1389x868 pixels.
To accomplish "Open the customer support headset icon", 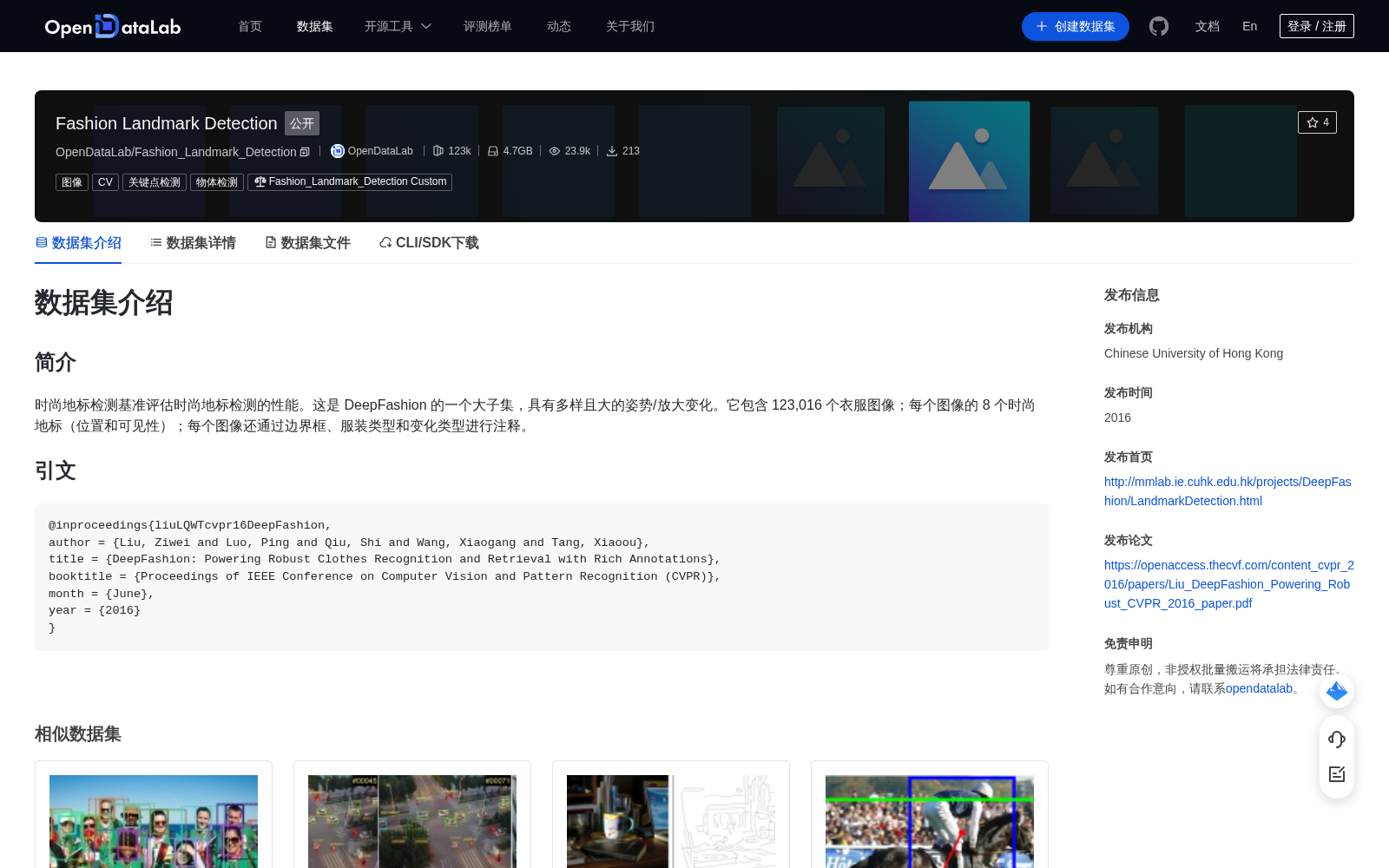I will (1337, 739).
